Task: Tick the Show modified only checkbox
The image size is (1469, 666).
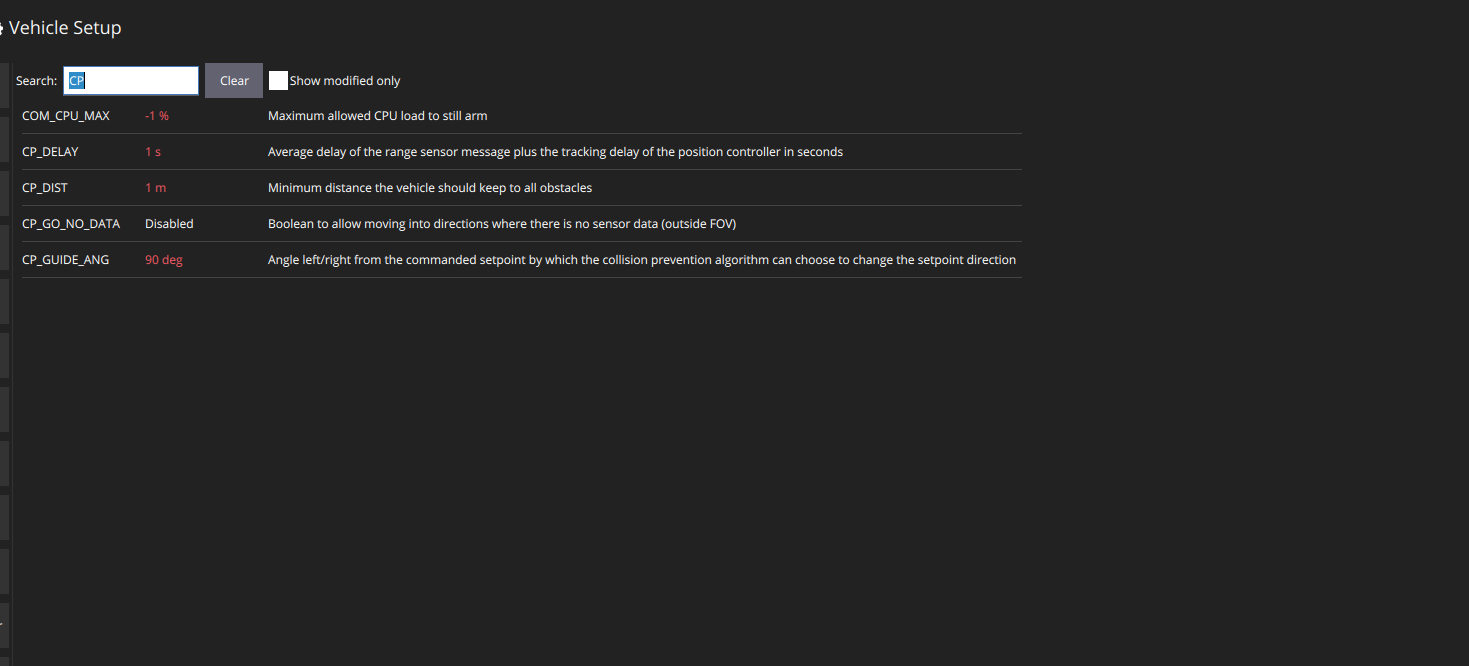Action: pos(278,81)
